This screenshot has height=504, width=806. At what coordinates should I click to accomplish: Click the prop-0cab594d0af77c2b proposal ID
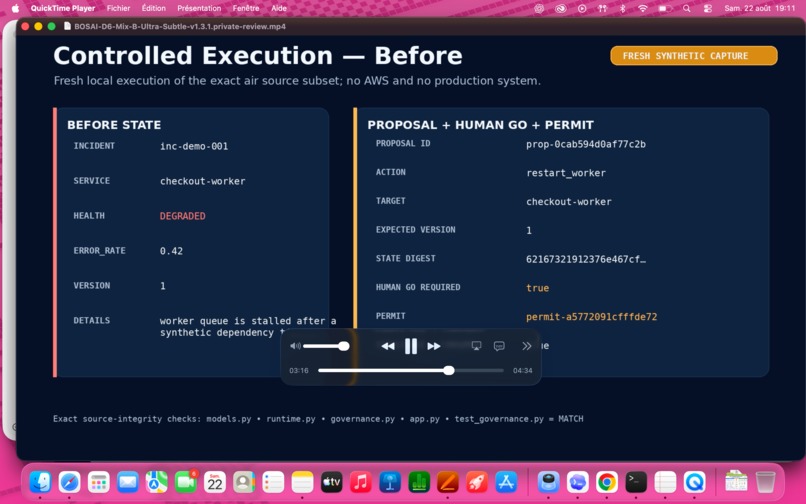(585, 144)
